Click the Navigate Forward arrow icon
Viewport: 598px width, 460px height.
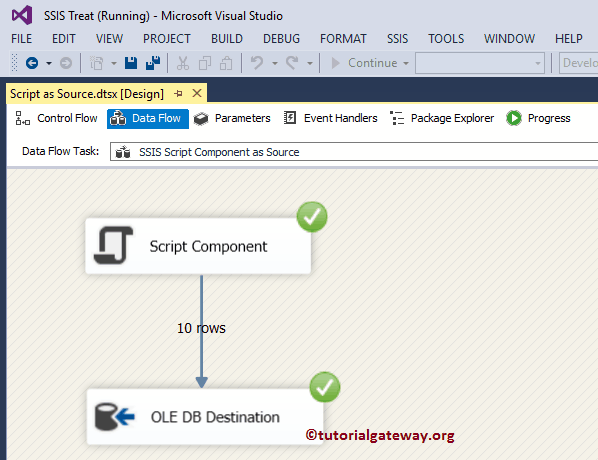coord(66,63)
